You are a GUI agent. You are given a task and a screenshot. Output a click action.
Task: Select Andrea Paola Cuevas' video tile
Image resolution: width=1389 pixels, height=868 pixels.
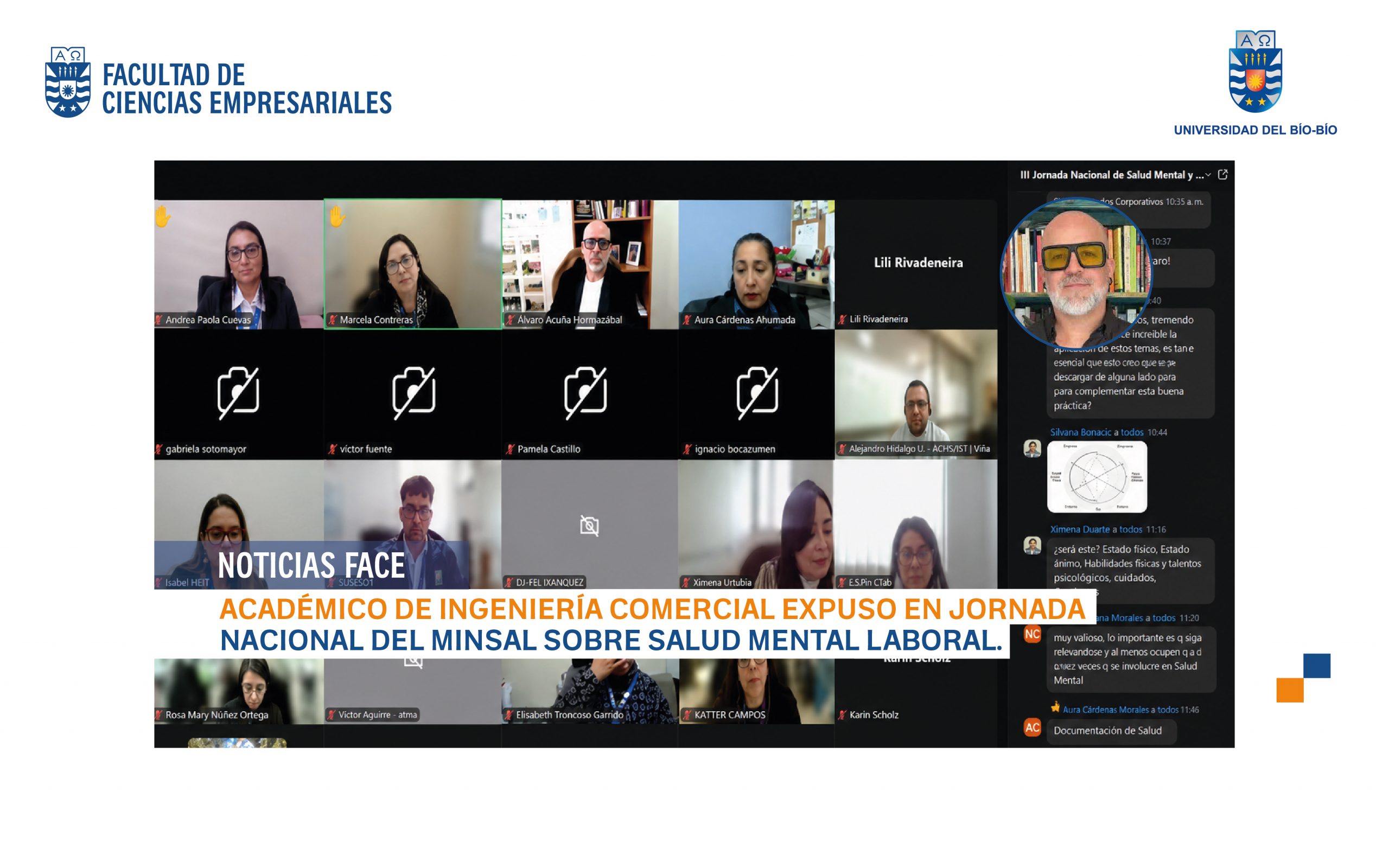coord(239,264)
